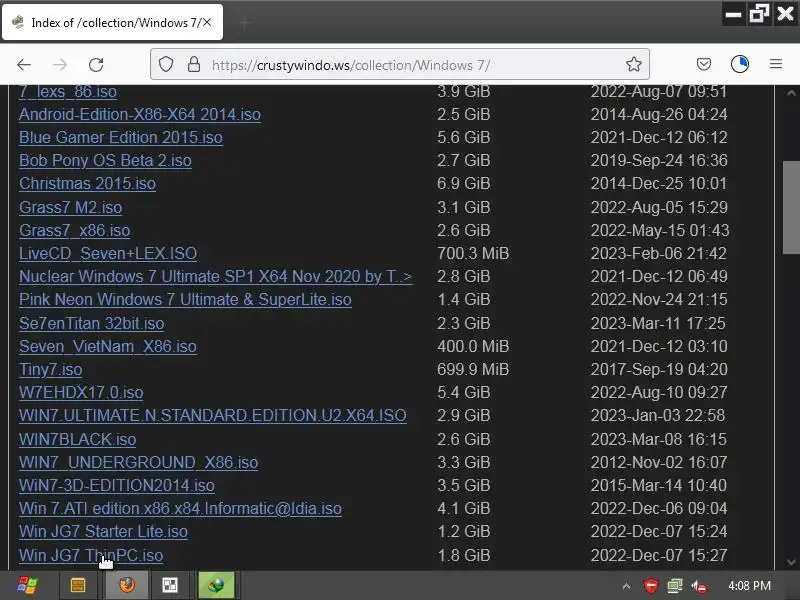800x600 pixels.
Task: Go back to the previous page
Action: 24,65
